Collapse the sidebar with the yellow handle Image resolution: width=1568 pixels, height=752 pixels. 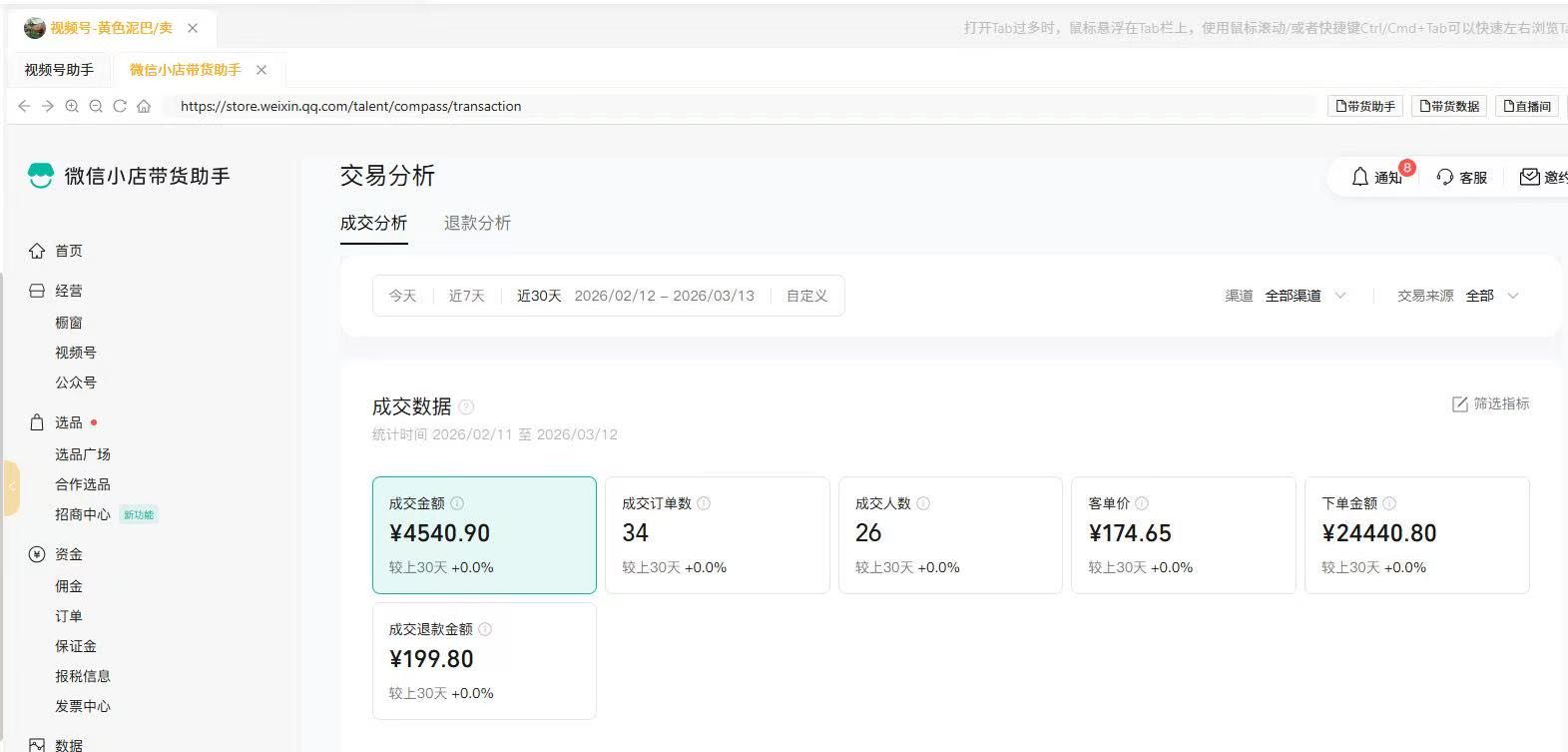(11, 487)
